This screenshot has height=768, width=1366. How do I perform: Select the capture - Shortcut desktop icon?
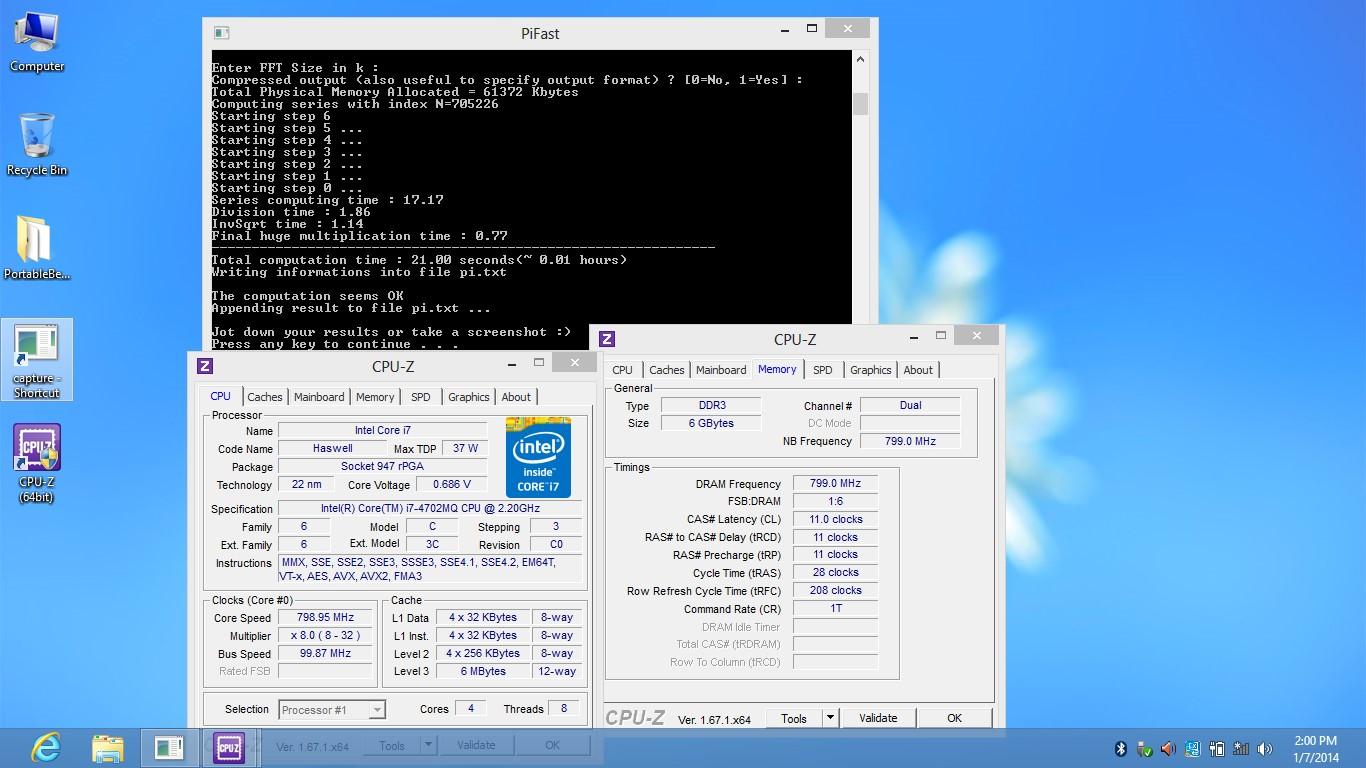[x=37, y=360]
